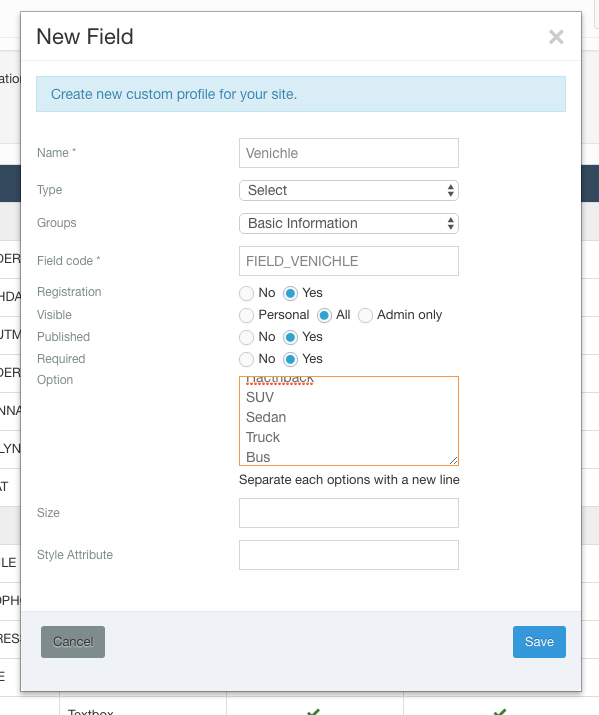Viewport: 599px width, 715px height.
Task: Choose Admin only visibility option
Action: pos(365,315)
